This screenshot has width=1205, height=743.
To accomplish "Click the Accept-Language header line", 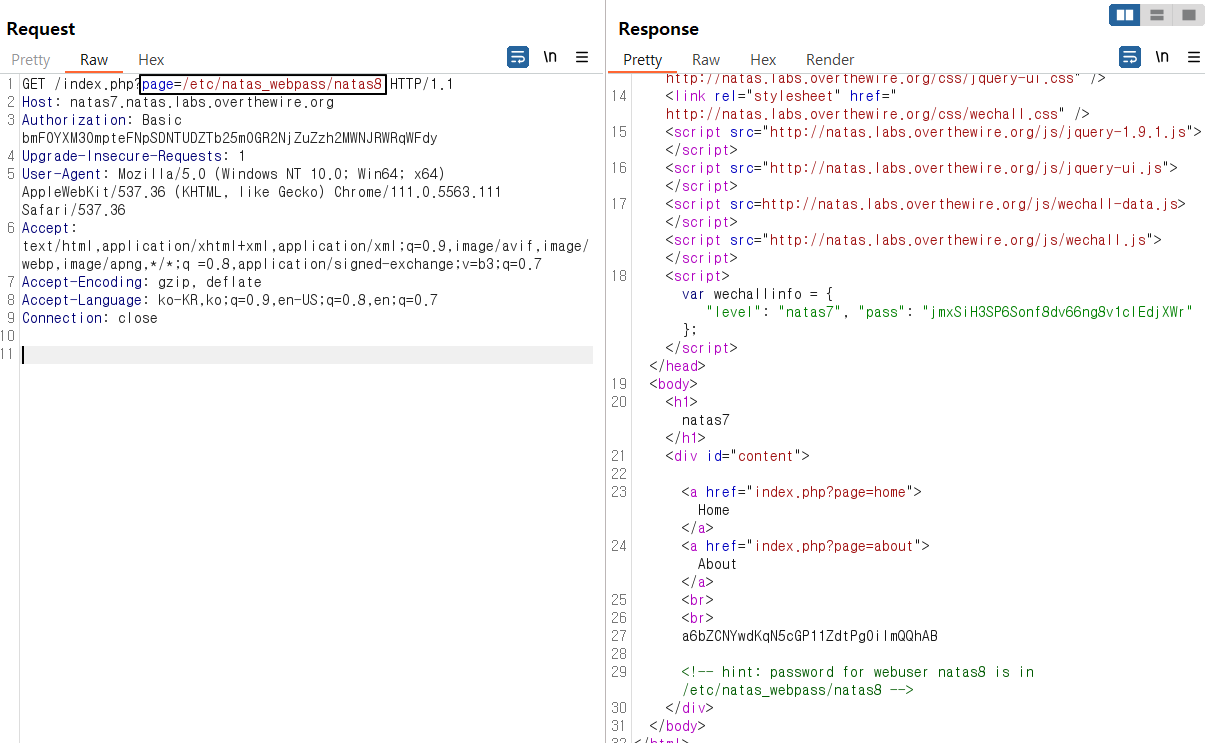I will 229,300.
